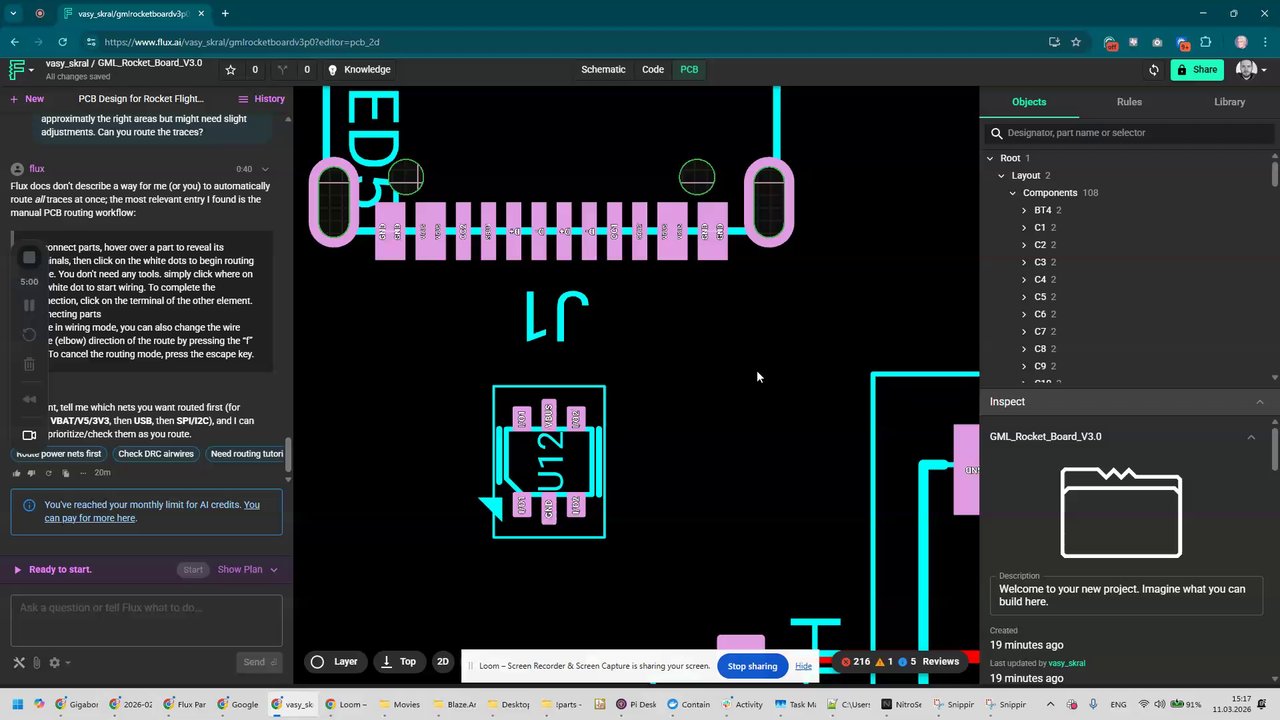This screenshot has width=1280, height=720.
Task: Click the object search field
Action: (x=1130, y=133)
